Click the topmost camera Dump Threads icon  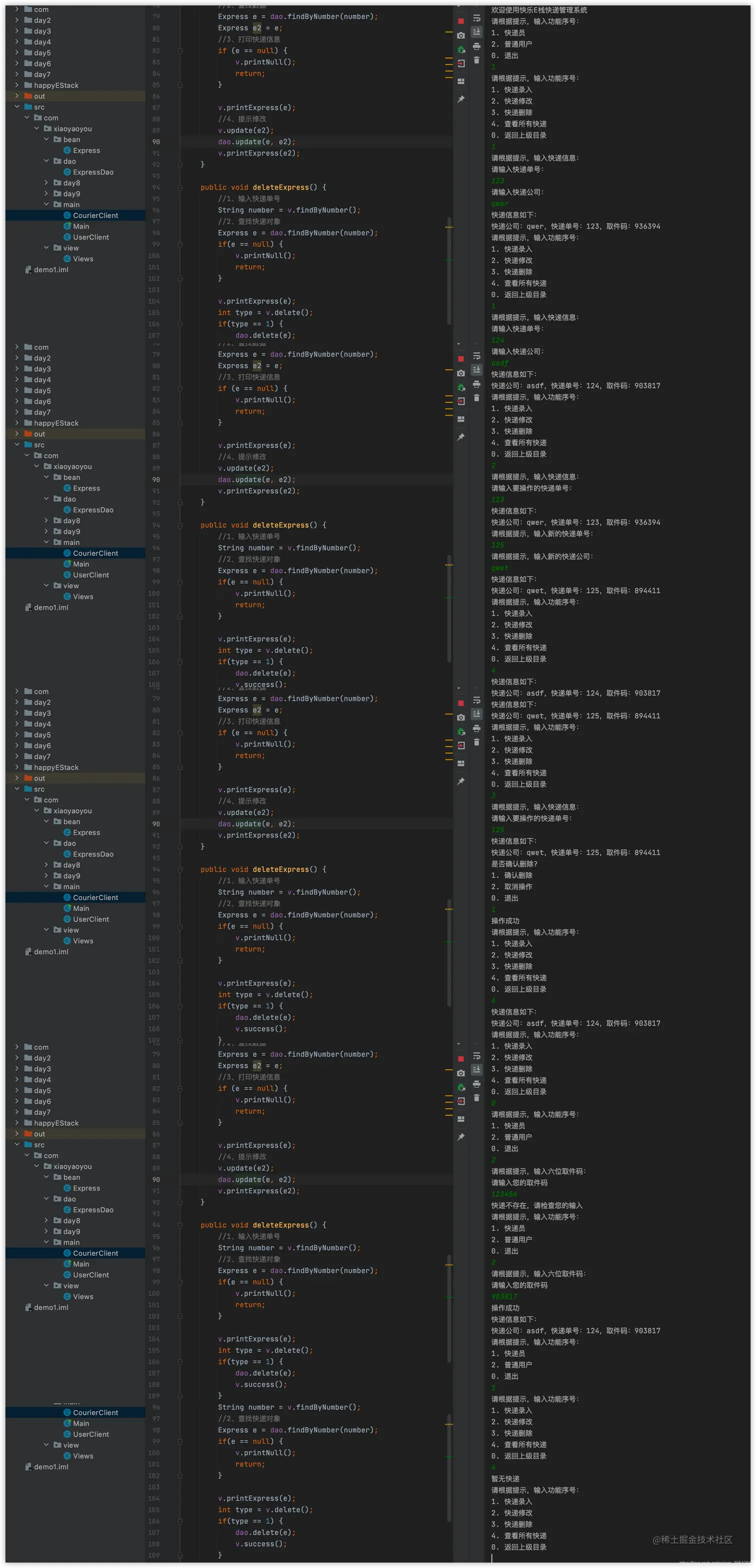461,36
